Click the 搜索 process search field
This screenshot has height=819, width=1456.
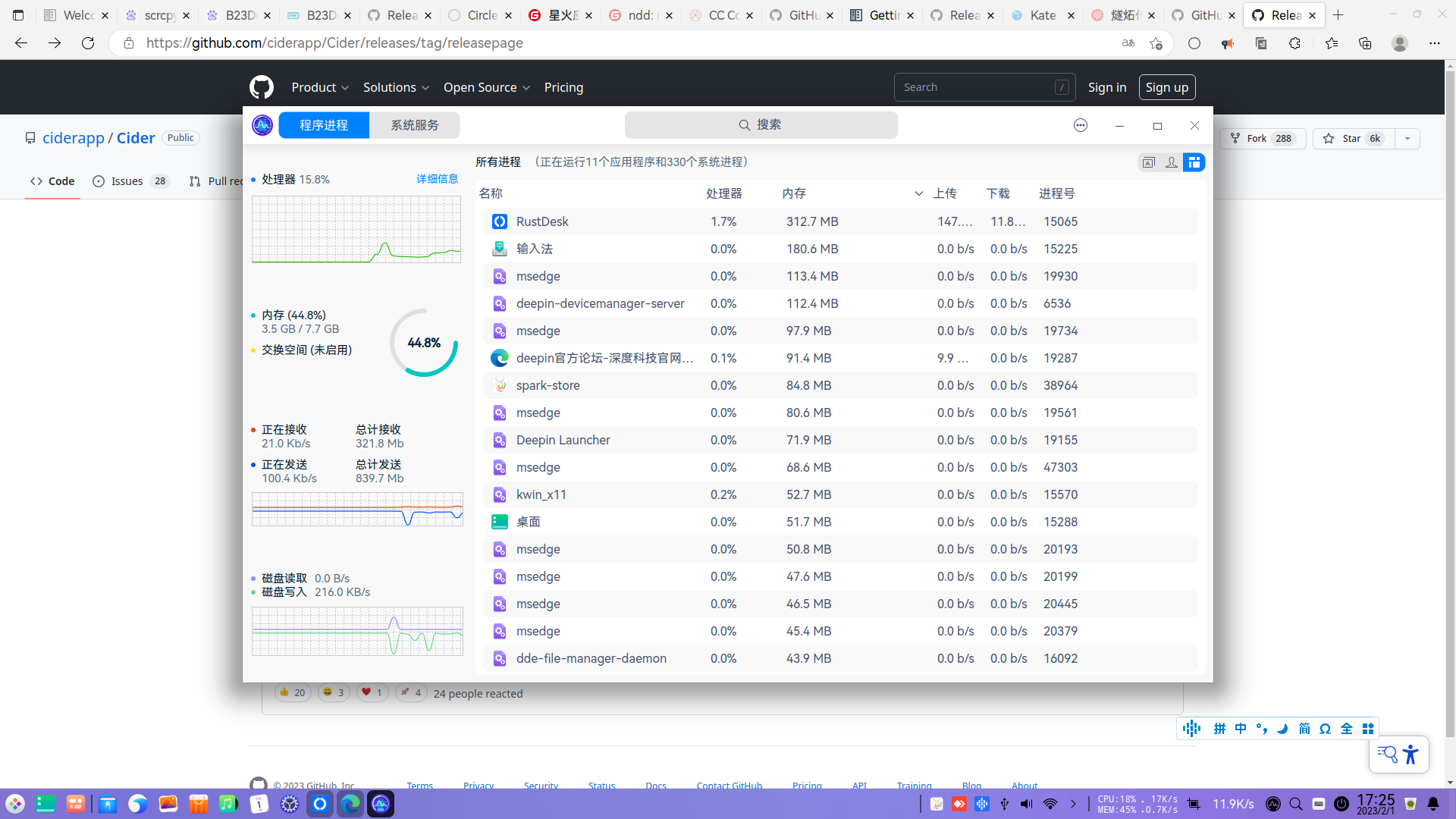[761, 125]
